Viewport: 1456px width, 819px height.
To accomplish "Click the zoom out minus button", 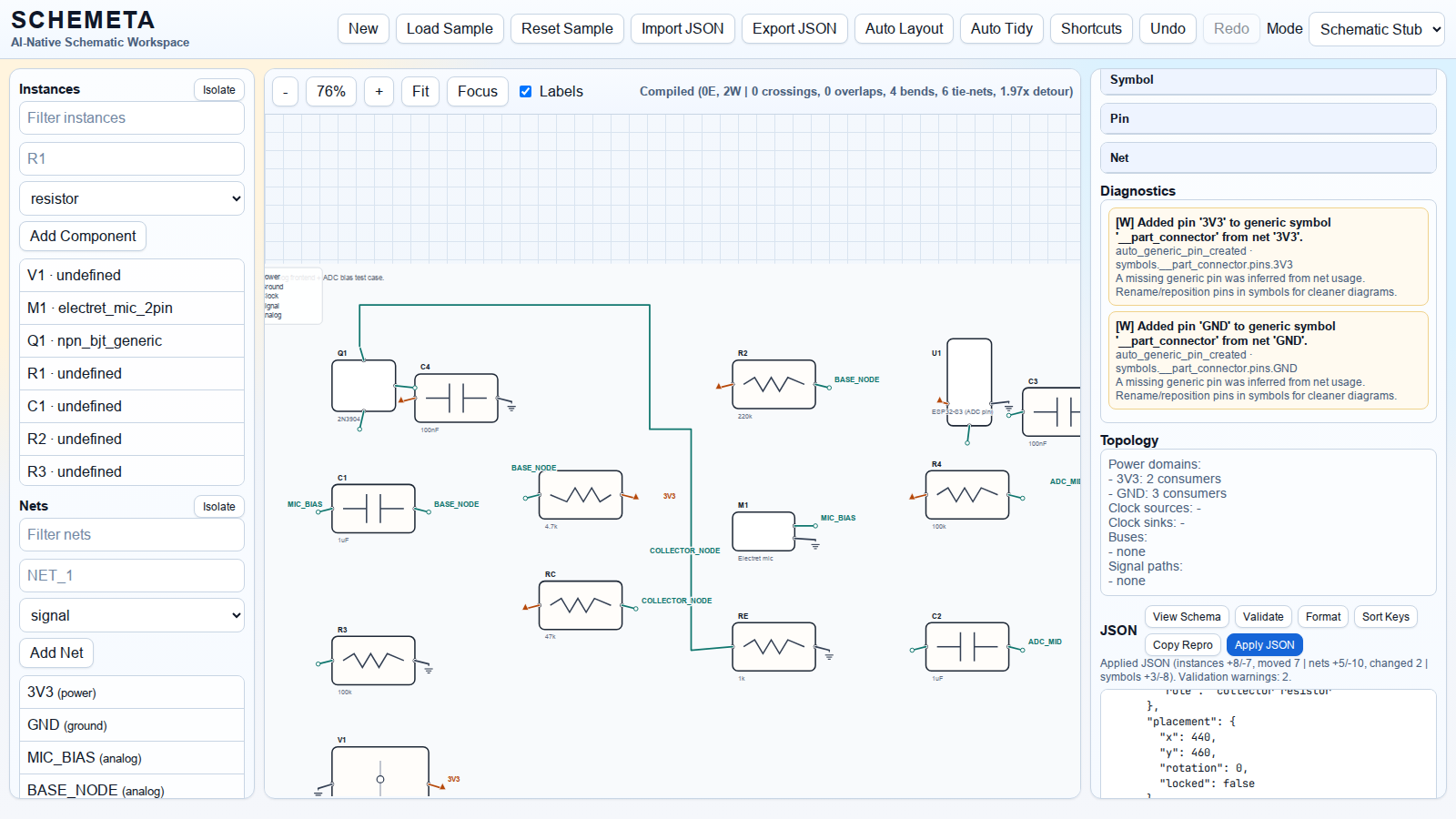I will (x=285, y=91).
